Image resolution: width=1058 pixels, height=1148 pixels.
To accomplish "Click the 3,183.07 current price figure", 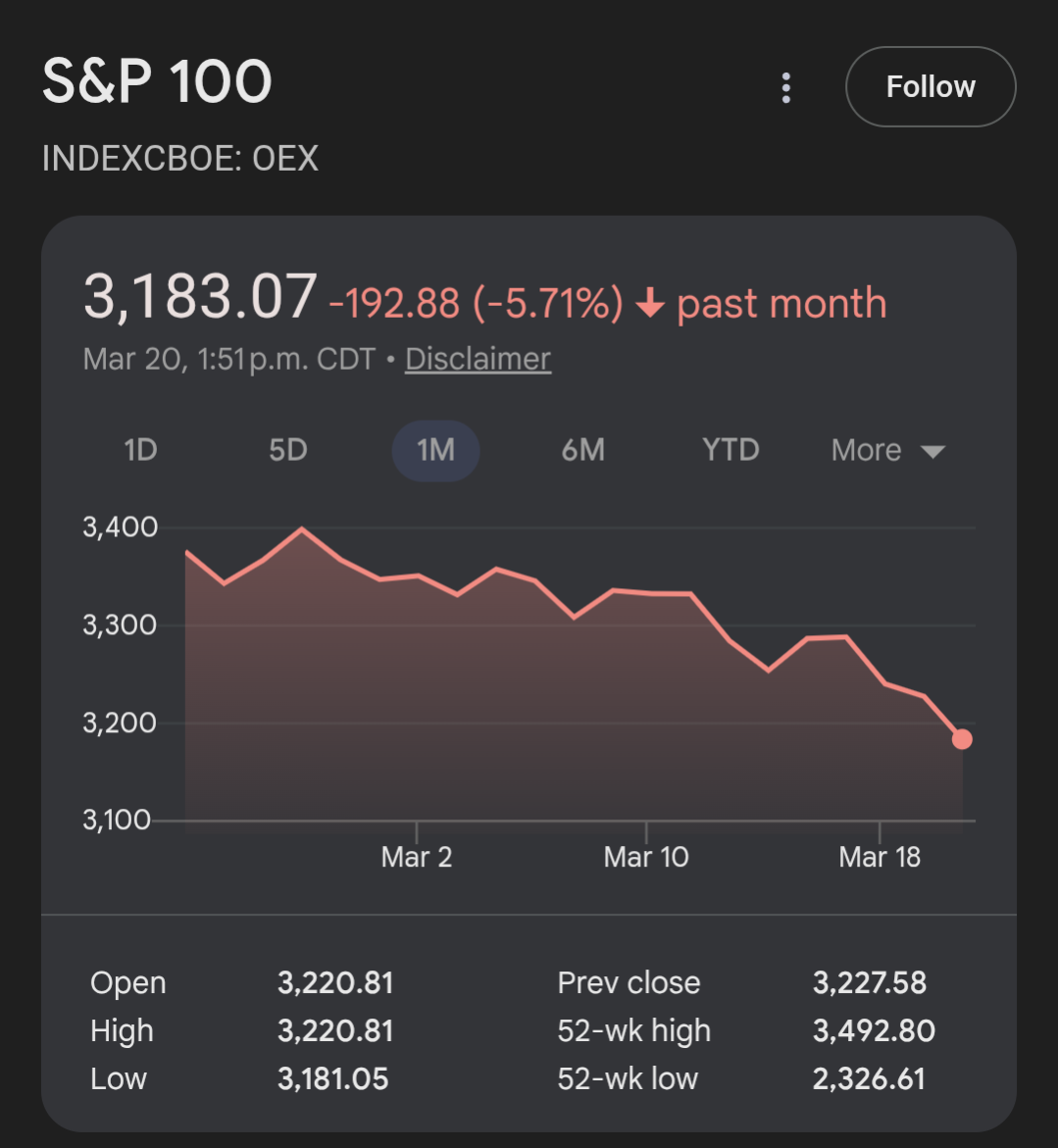I will click(x=200, y=297).
